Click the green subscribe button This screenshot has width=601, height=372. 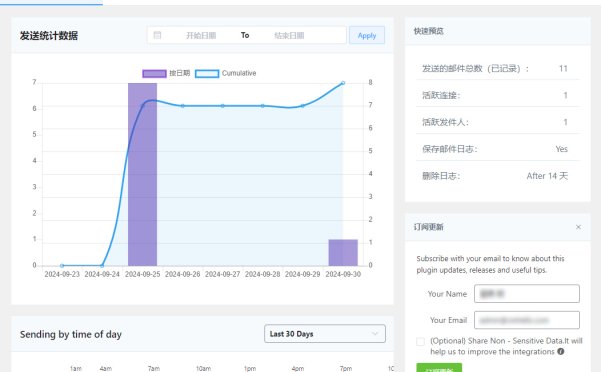pyautogui.click(x=439, y=368)
